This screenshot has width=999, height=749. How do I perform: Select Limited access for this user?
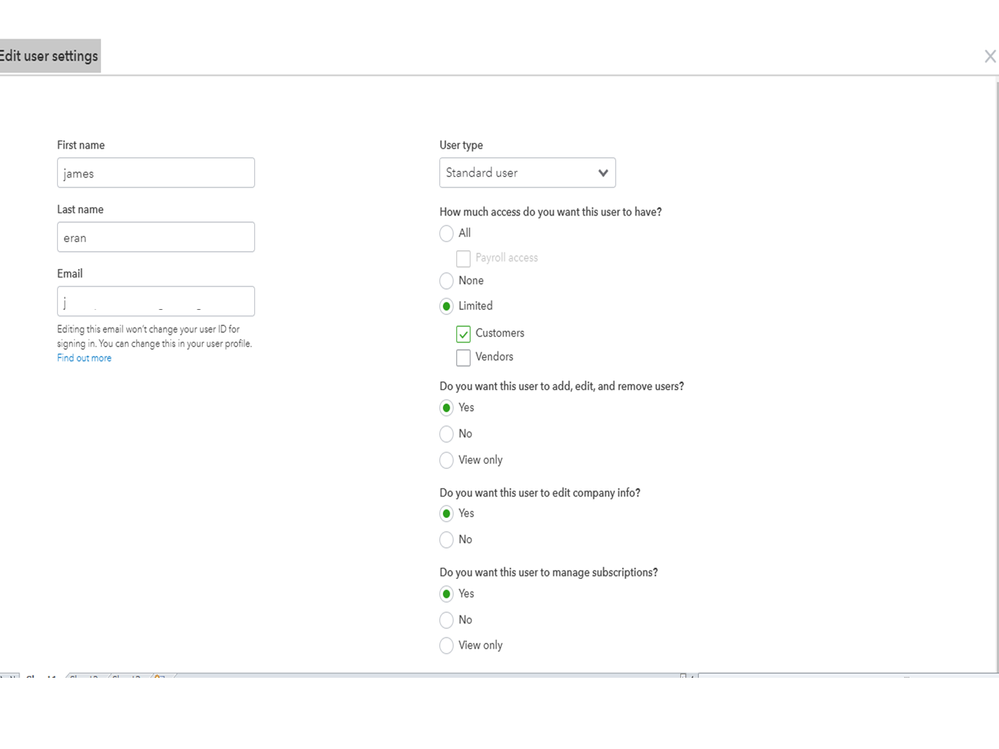coord(446,305)
